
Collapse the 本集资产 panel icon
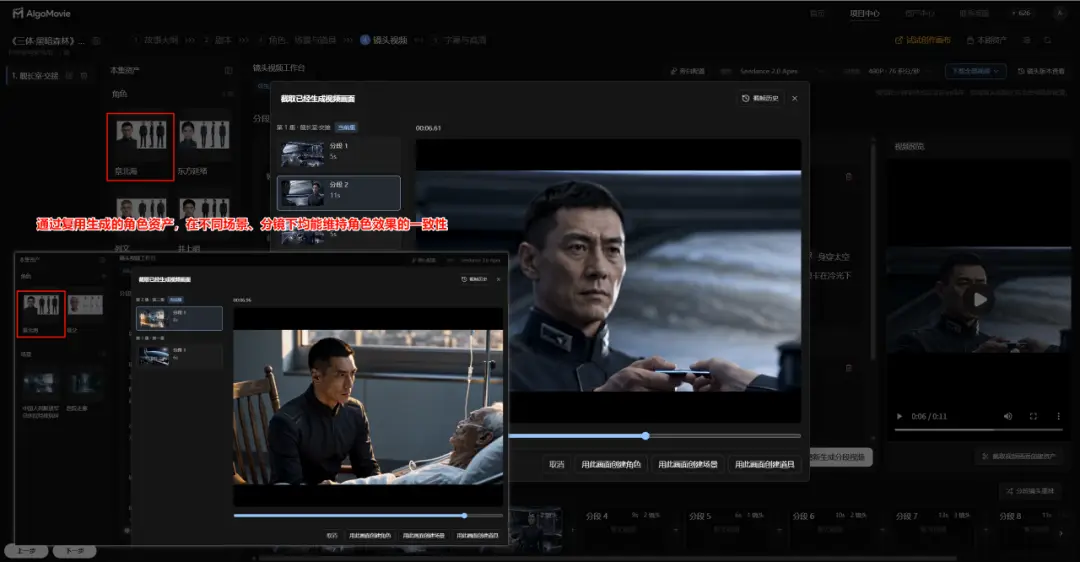[x=228, y=70]
